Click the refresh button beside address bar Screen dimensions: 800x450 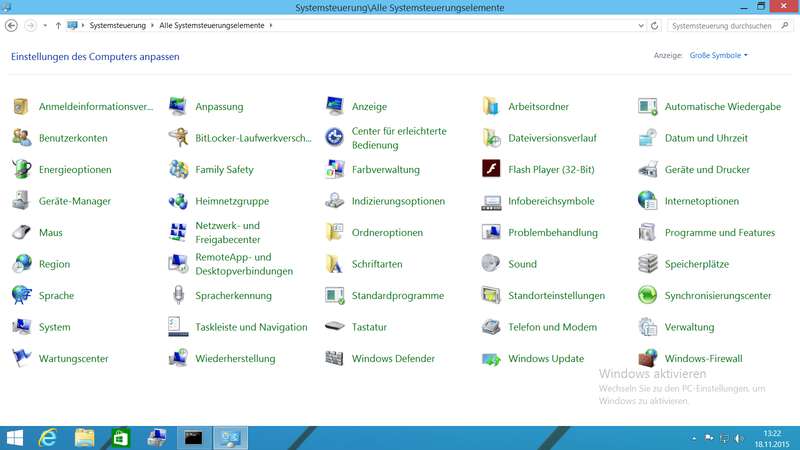point(654,25)
